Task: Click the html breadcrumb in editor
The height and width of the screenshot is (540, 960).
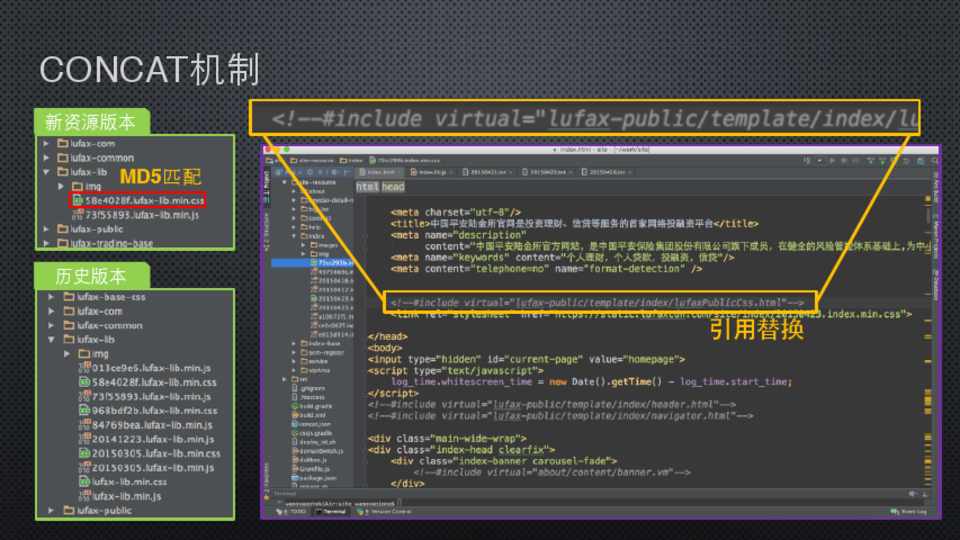Action: click(x=367, y=187)
